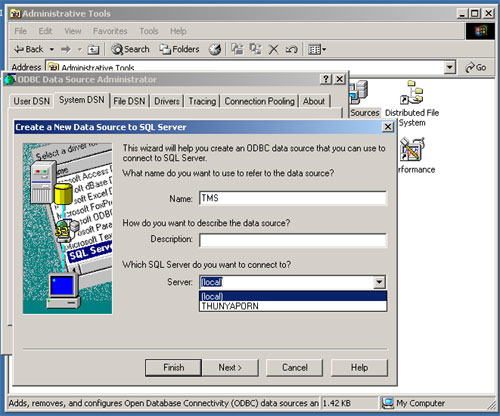The height and width of the screenshot is (416, 500).
Task: Click the Copy To toolbar icon
Action: point(256,49)
